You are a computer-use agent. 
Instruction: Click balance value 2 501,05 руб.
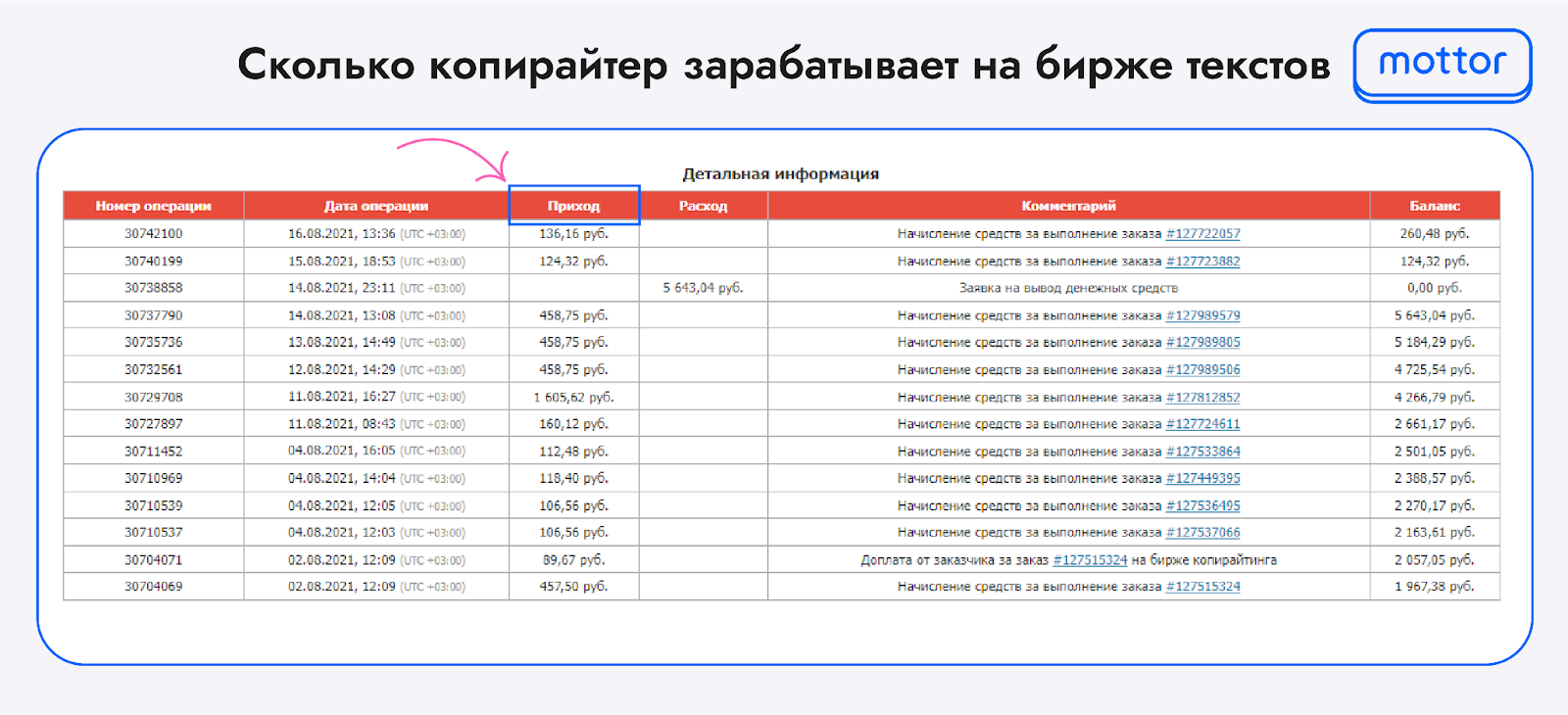(1435, 452)
